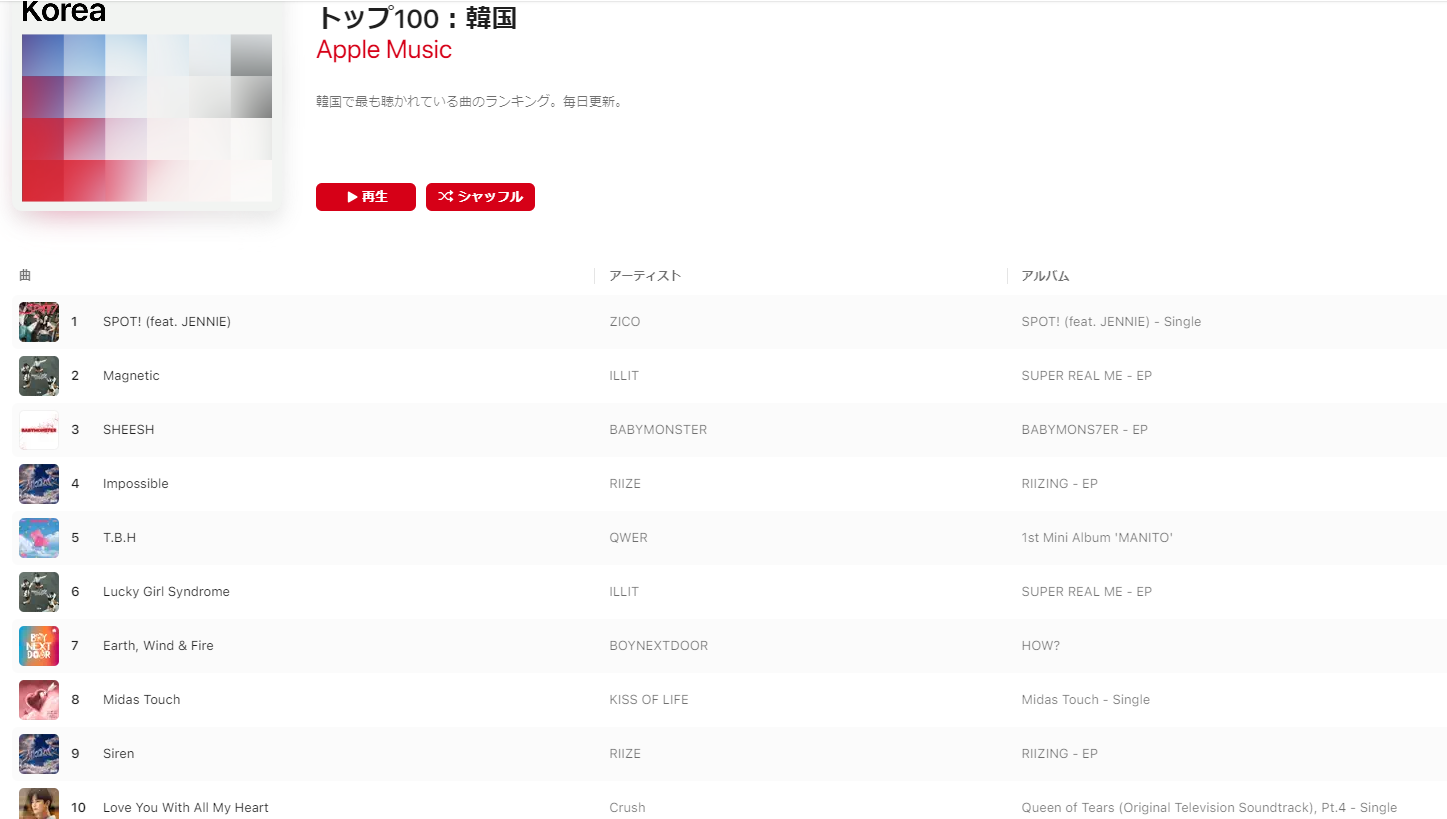Open the Top 100 Korea playlist artwork
This screenshot has width=1447, height=819.
[x=147, y=105]
